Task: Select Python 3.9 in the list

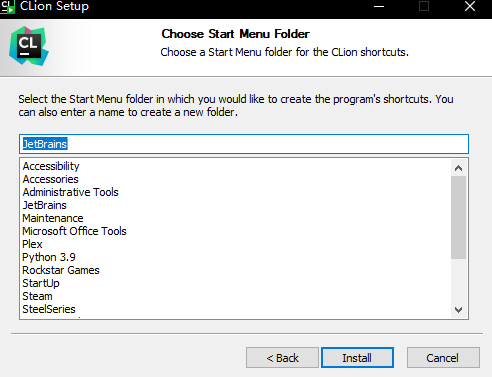Action: [x=49, y=257]
